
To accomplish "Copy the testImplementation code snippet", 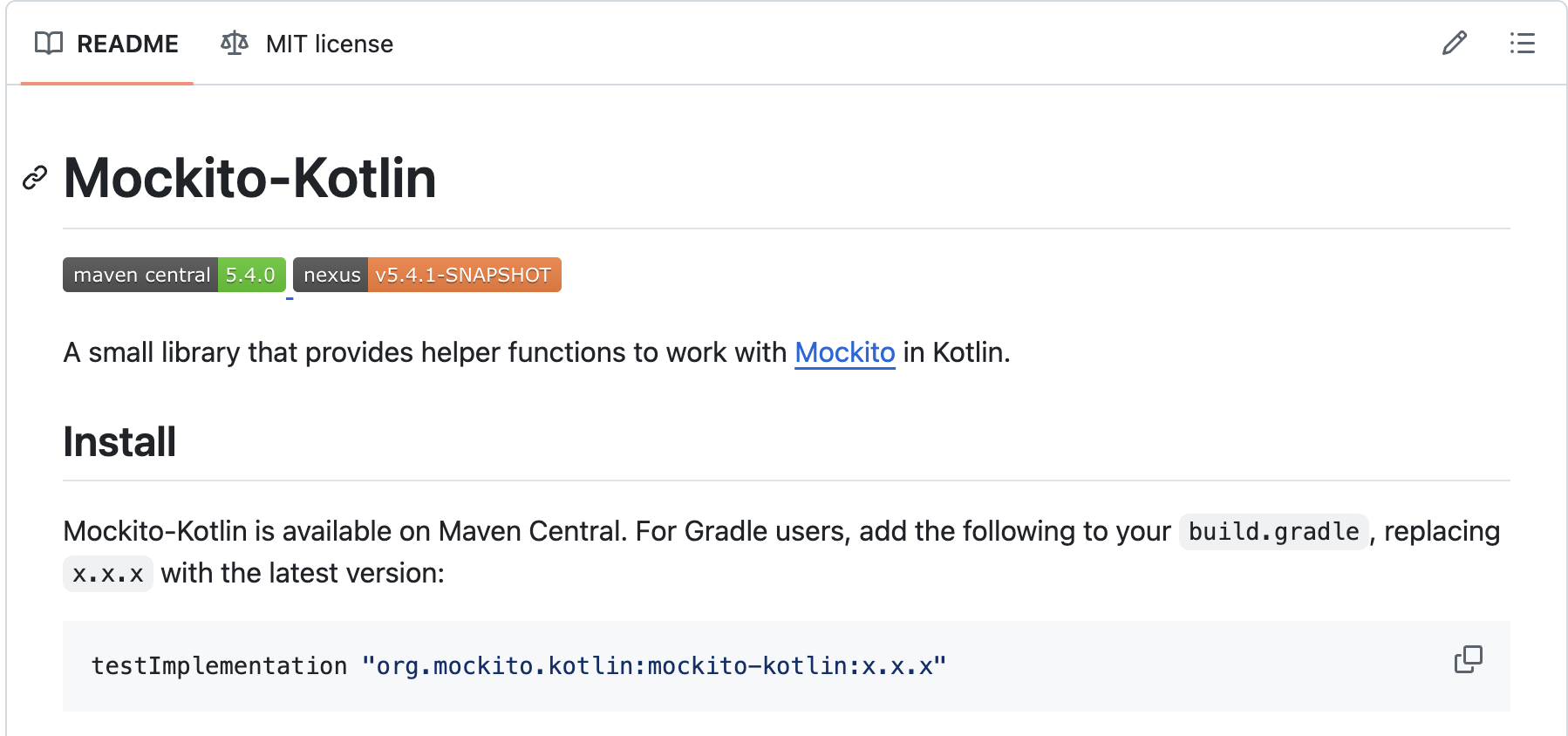I will pos(1468,659).
